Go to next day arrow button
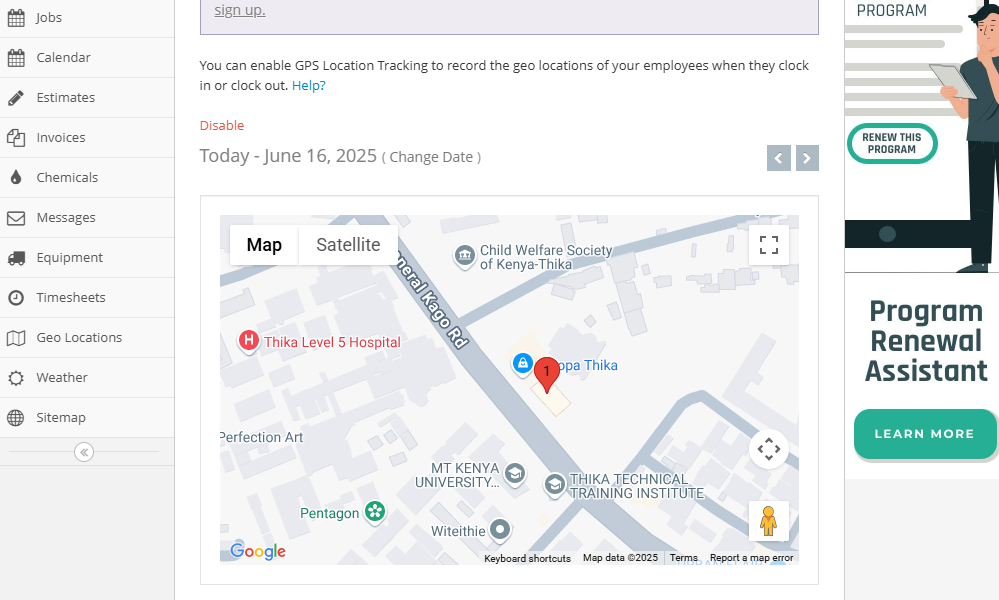 point(807,158)
